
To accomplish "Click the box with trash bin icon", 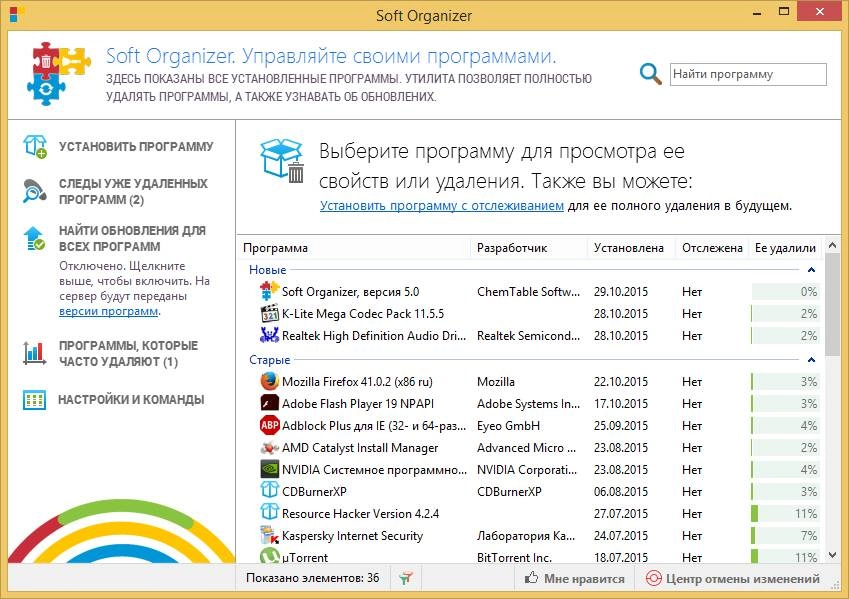I will coord(282,161).
